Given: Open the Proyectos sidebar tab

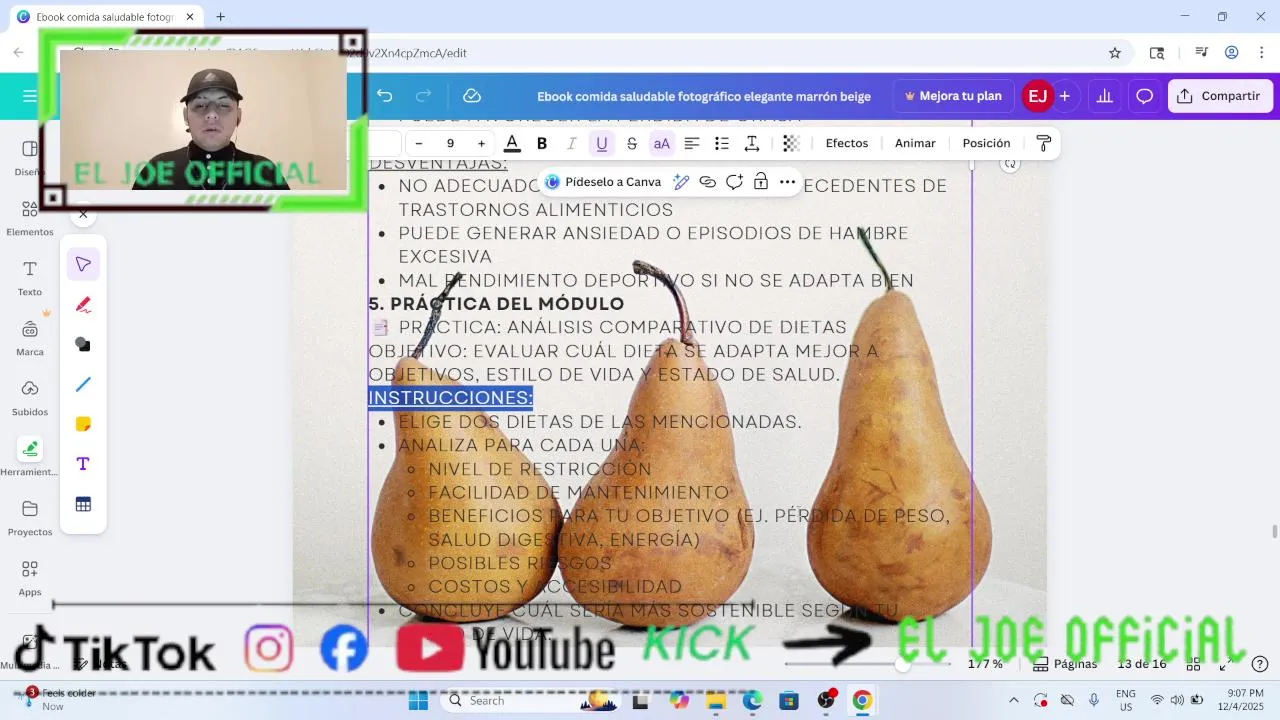Looking at the screenshot, I should 30,517.
